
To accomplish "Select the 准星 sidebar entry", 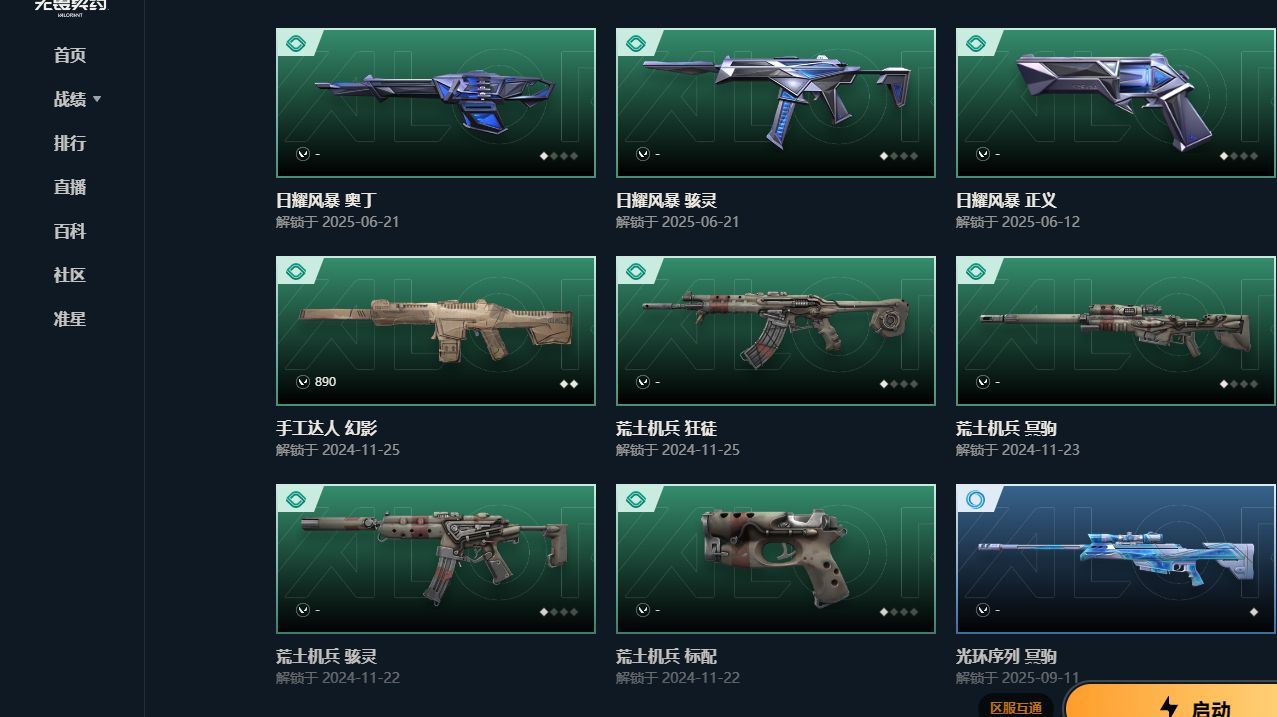I will pyautogui.click(x=70, y=319).
